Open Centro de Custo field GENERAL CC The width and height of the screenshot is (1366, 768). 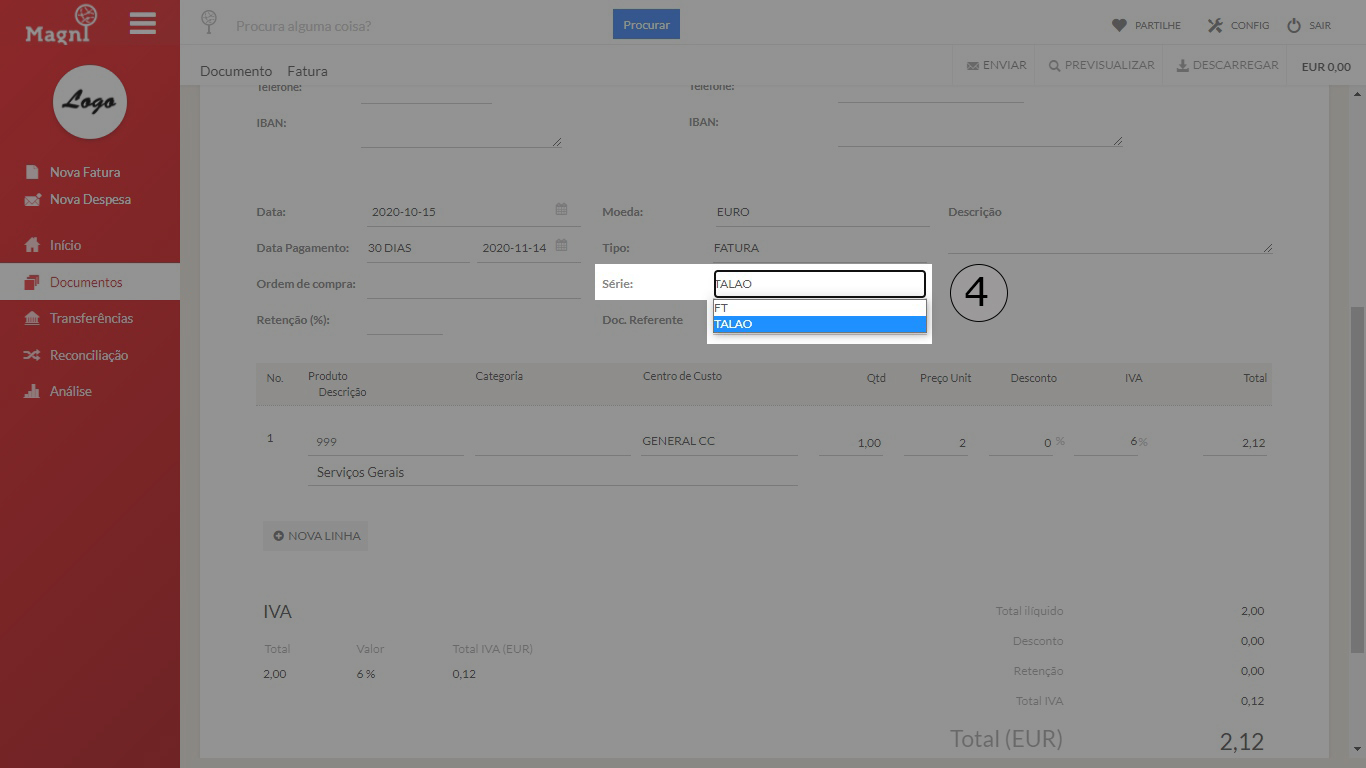(719, 441)
